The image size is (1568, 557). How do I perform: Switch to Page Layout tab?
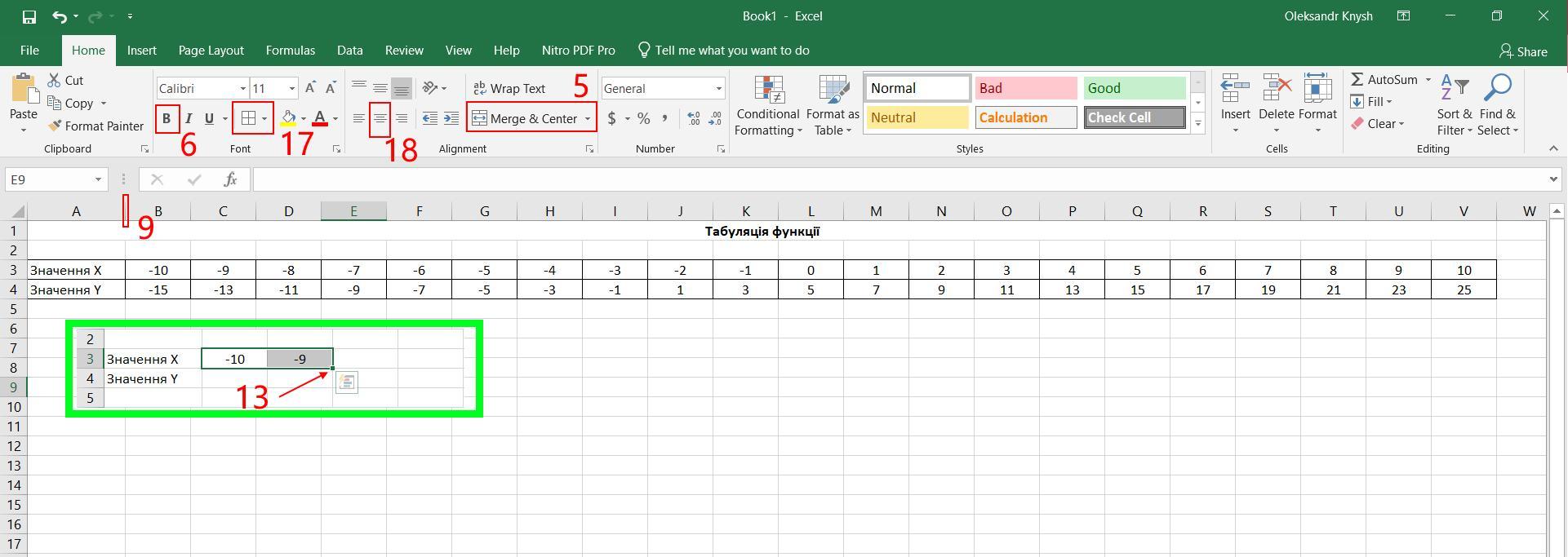pyautogui.click(x=211, y=51)
